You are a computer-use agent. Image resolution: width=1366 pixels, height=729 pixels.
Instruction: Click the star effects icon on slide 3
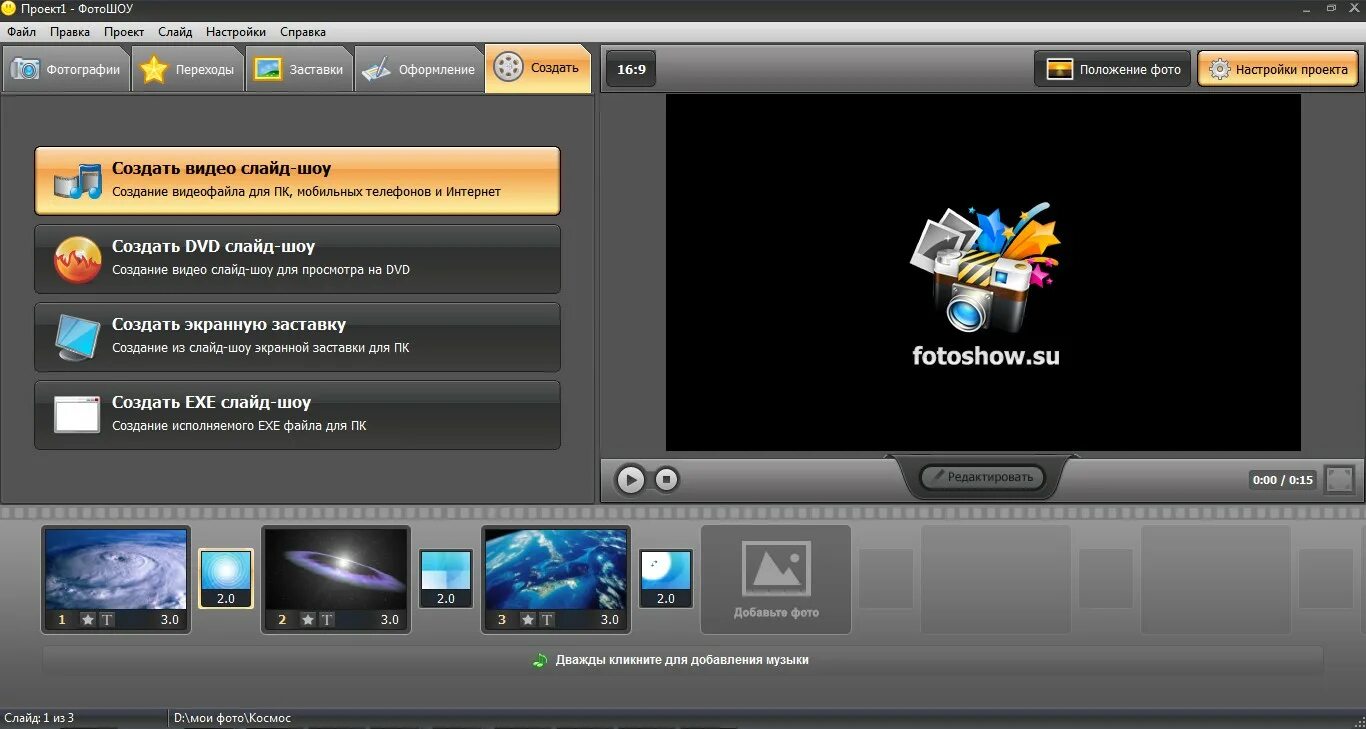(x=528, y=620)
